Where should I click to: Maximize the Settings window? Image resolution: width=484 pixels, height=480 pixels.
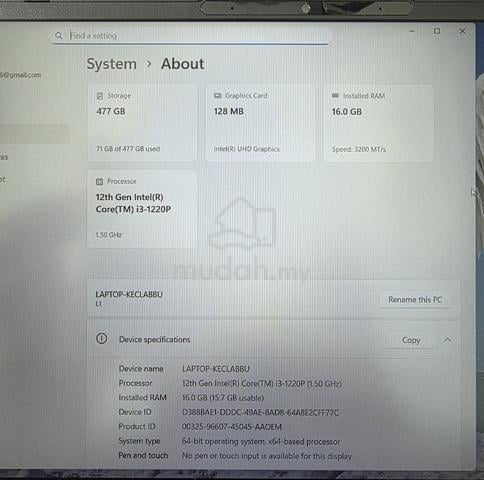(437, 31)
